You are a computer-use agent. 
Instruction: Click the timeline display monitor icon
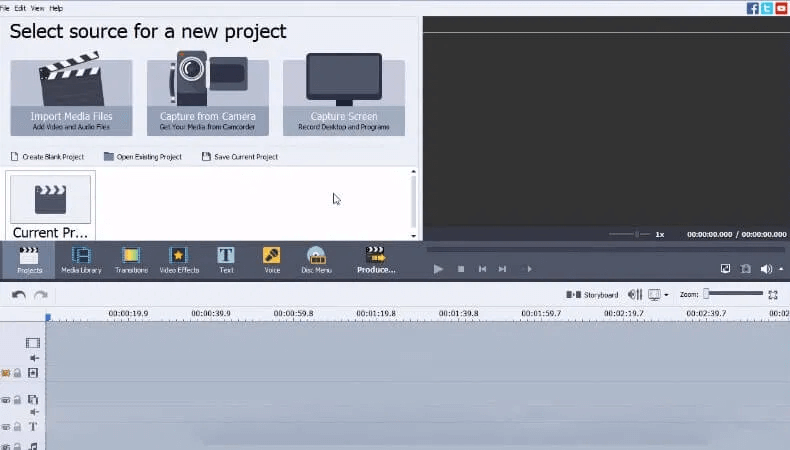654,295
